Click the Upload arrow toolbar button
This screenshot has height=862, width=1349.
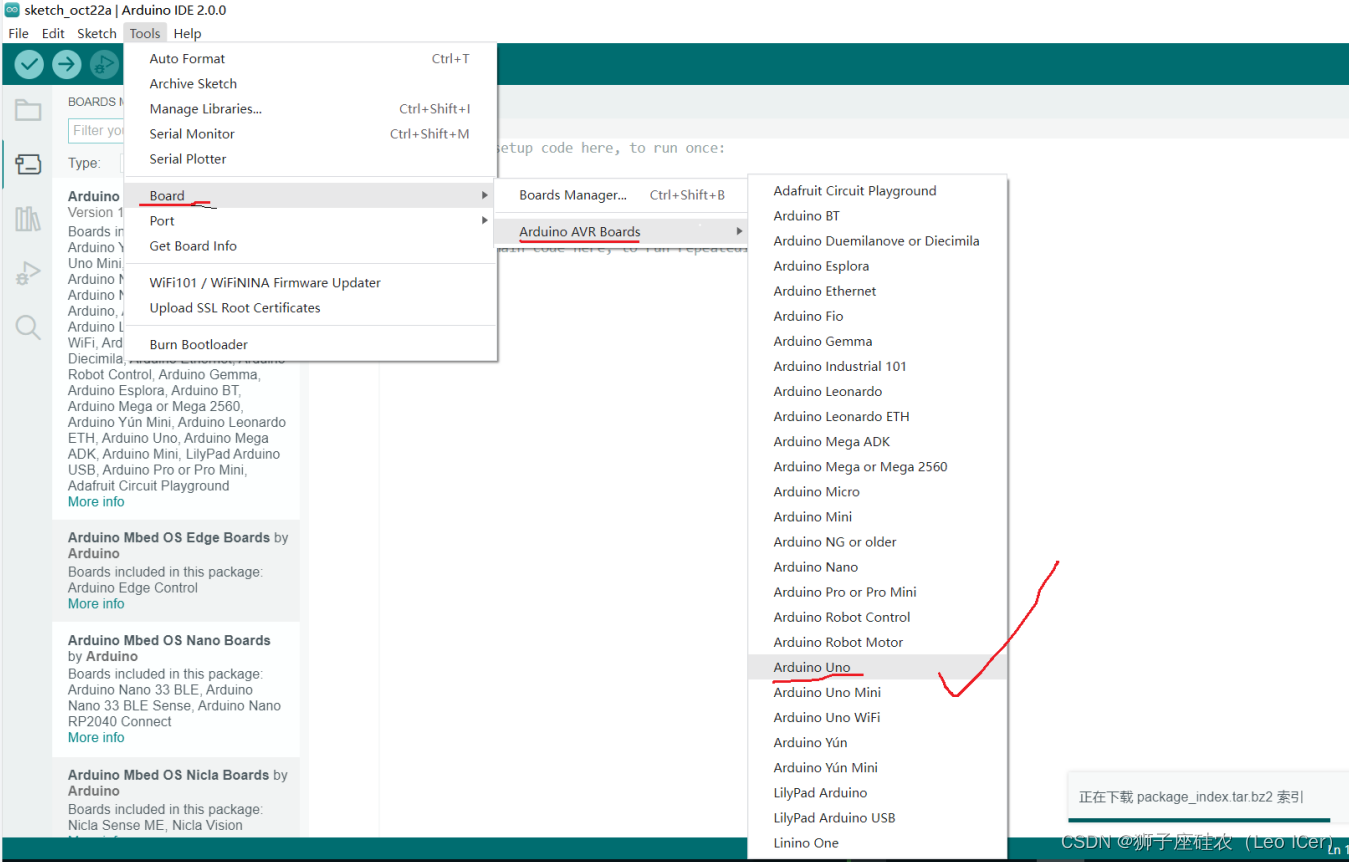[x=67, y=65]
